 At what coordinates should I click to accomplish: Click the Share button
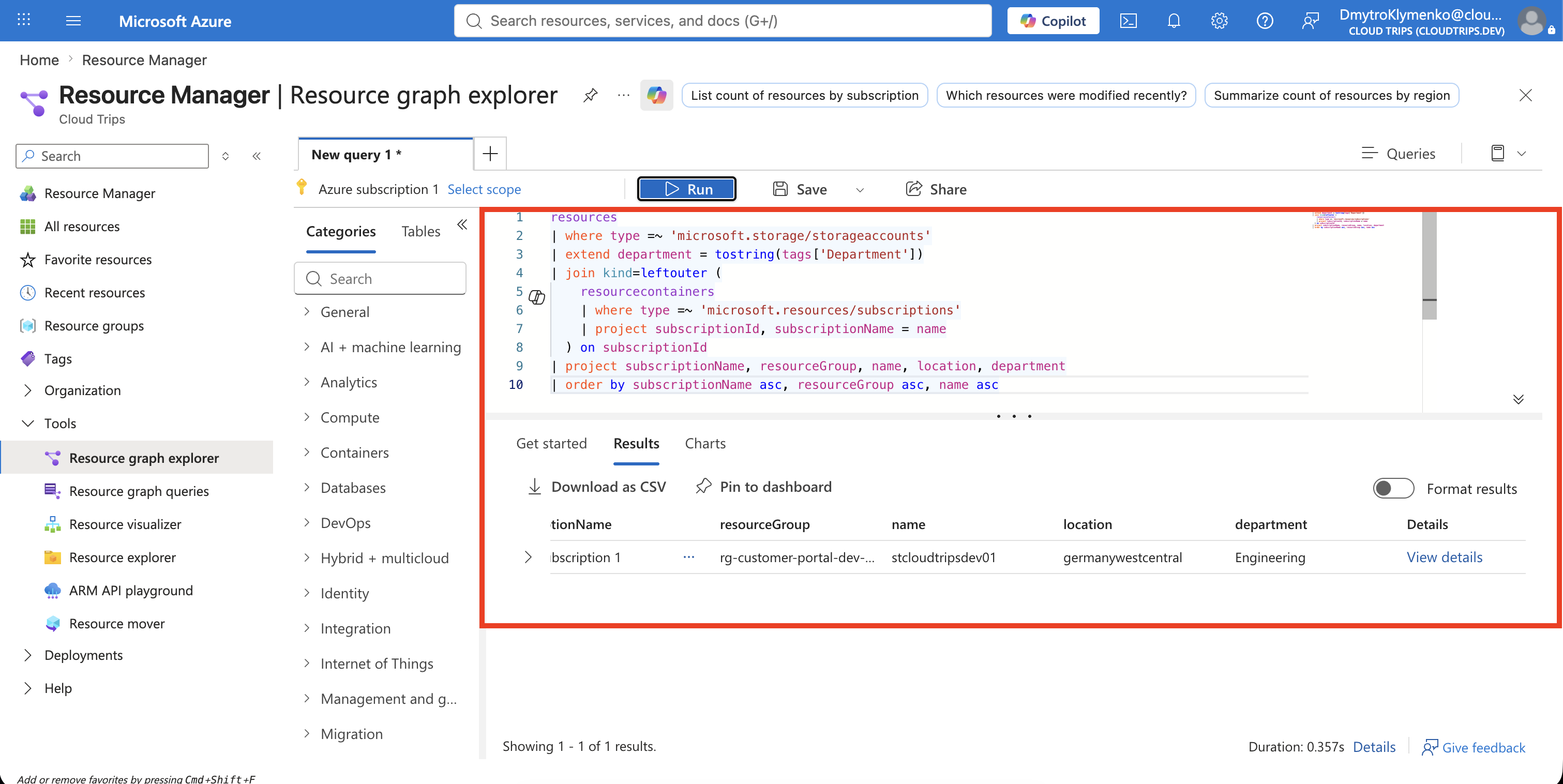(936, 189)
